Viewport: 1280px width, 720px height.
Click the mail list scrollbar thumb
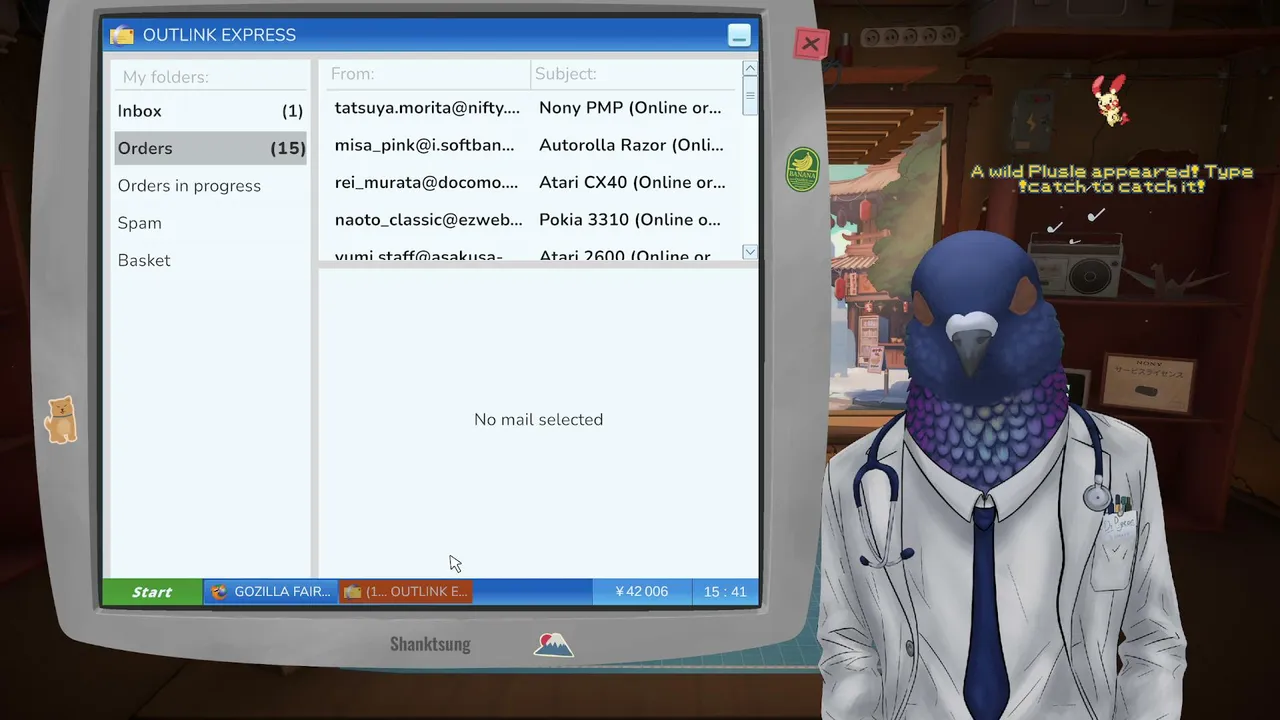click(x=750, y=97)
